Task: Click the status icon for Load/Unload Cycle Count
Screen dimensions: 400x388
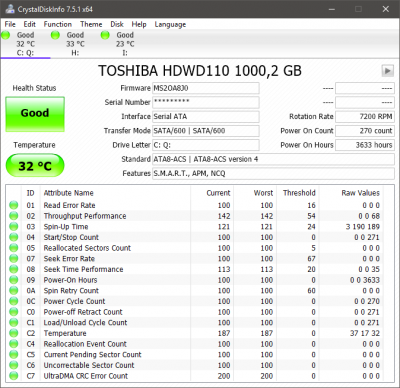Action: click(14, 323)
